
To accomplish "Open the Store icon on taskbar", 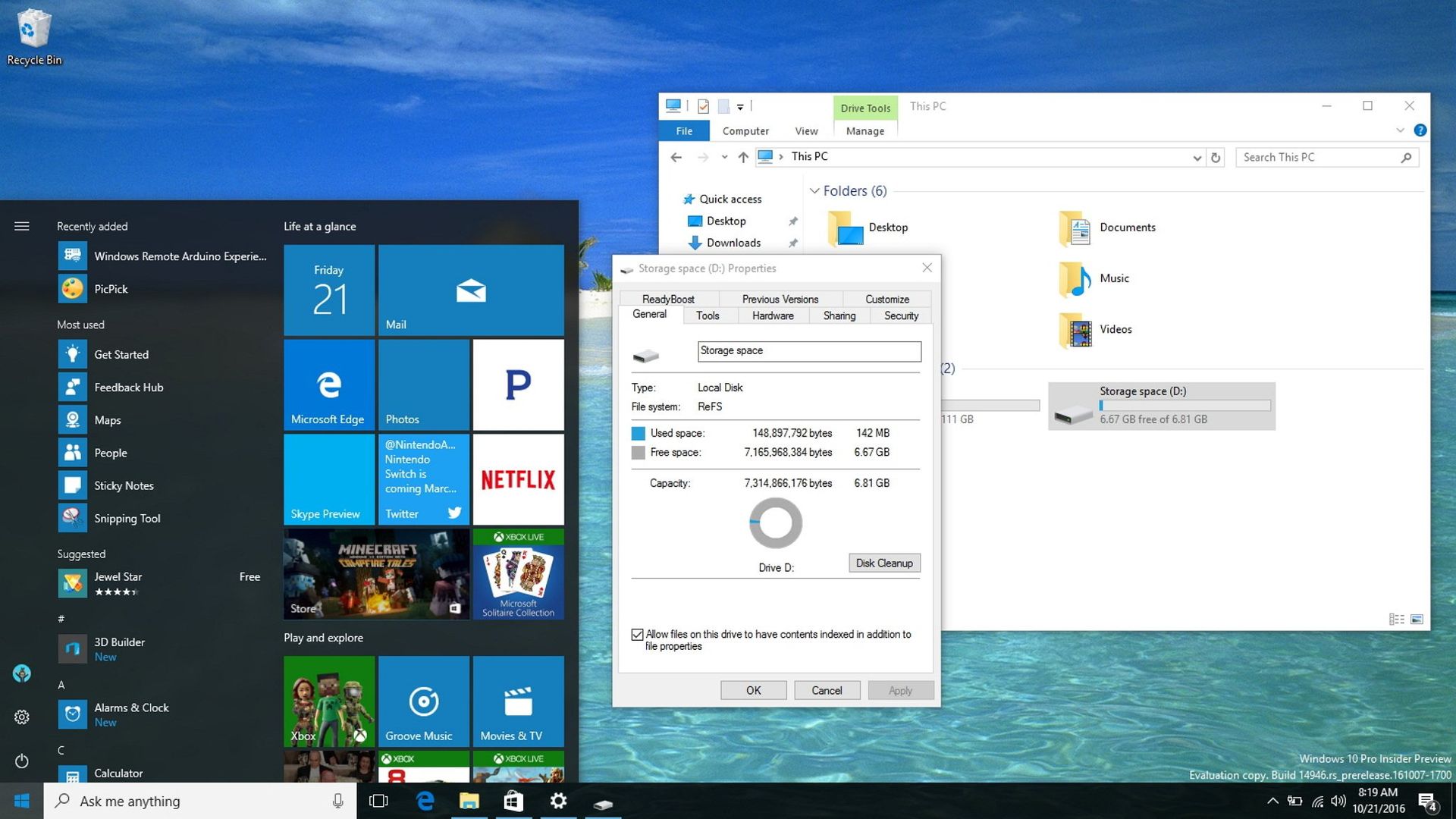I will [513, 801].
